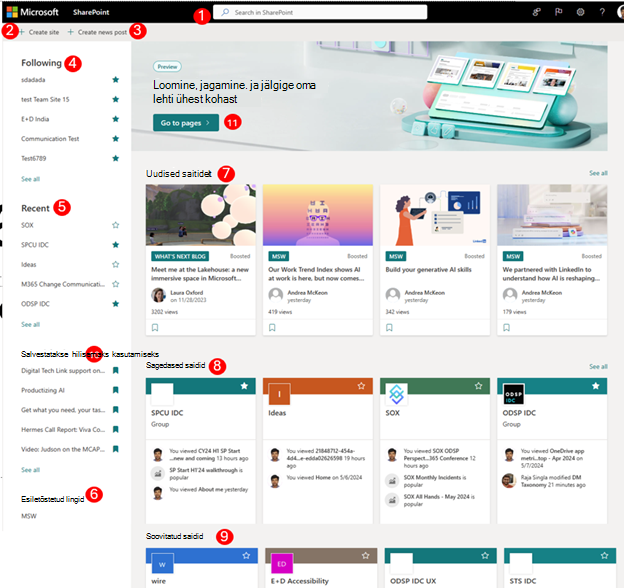Image resolution: width=624 pixels, height=588 pixels.
Task: Click Create news post
Action: pos(97,32)
